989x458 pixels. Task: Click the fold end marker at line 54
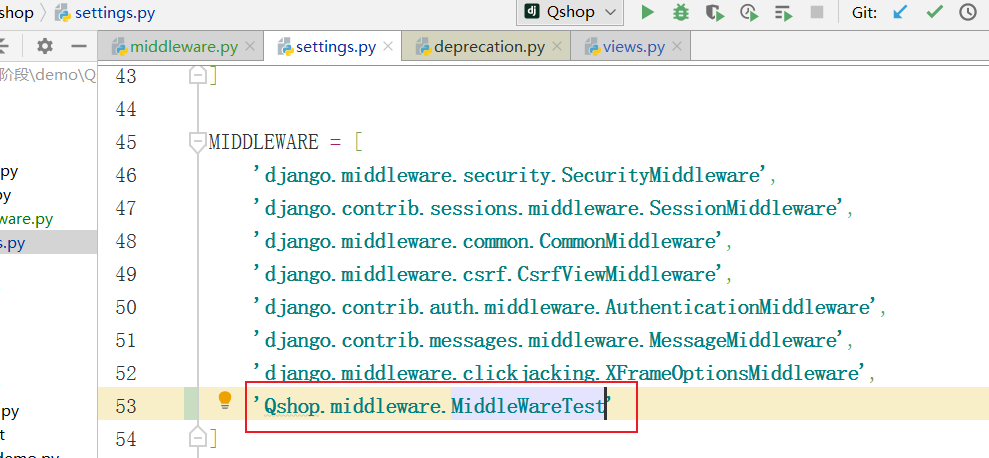click(198, 437)
